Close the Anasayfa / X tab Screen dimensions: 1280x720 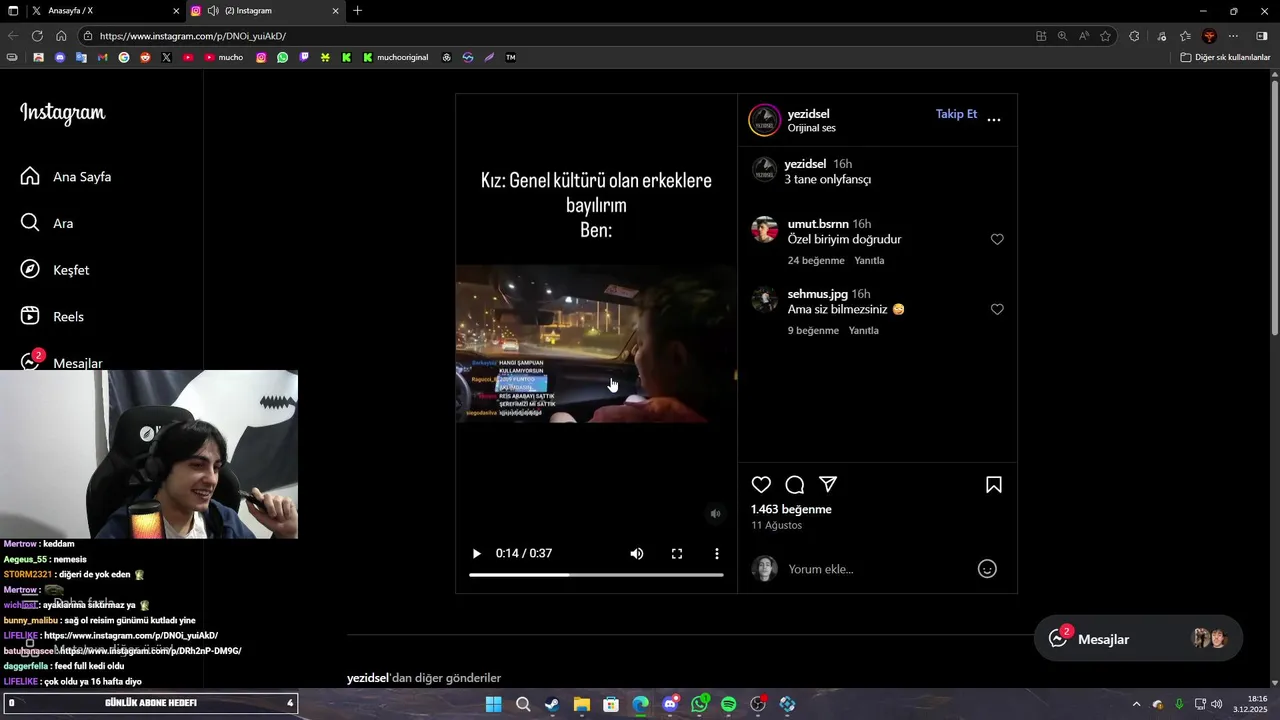[176, 11]
